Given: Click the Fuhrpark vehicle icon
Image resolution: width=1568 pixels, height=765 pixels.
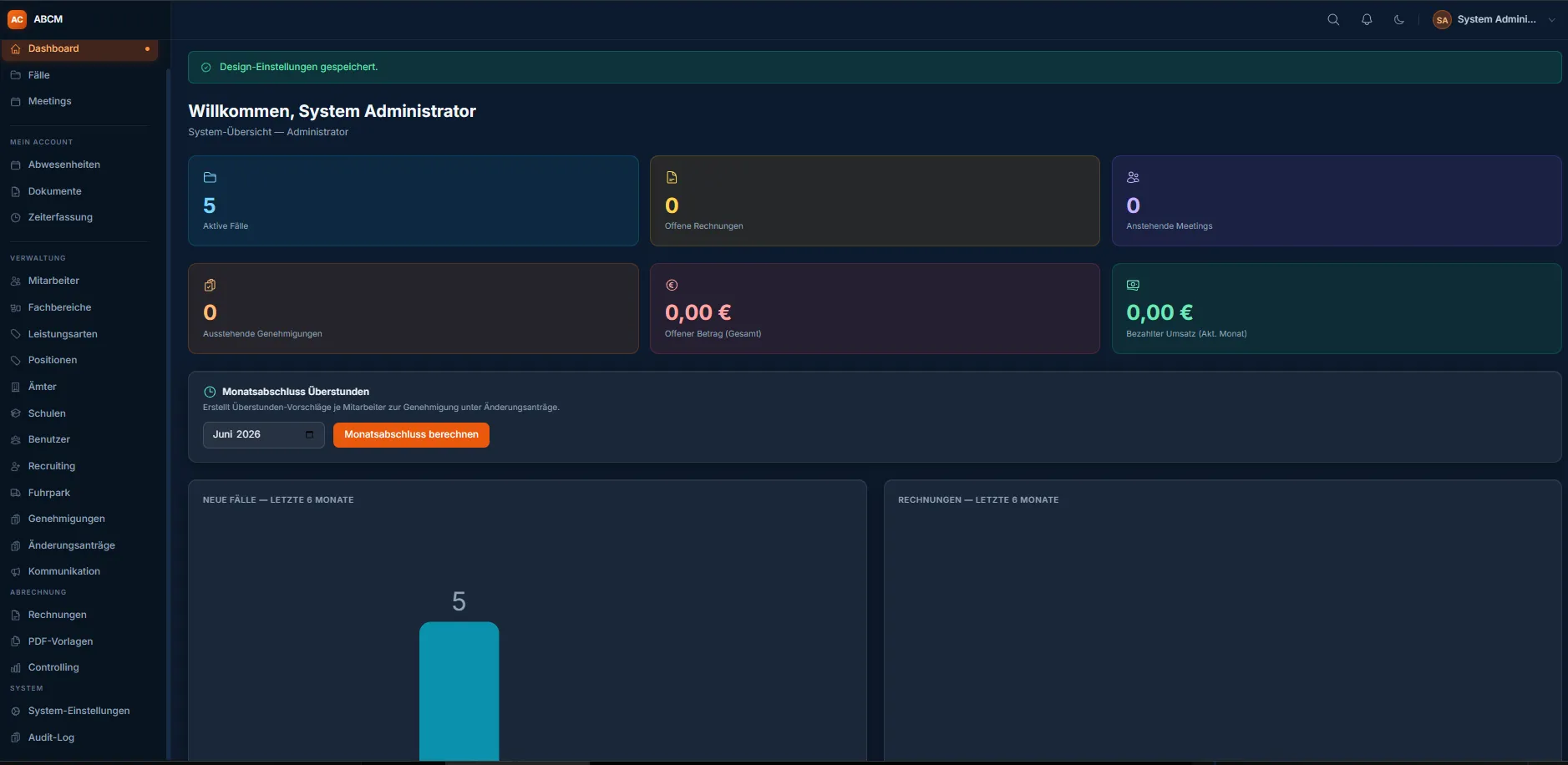Looking at the screenshot, I should 15,493.
